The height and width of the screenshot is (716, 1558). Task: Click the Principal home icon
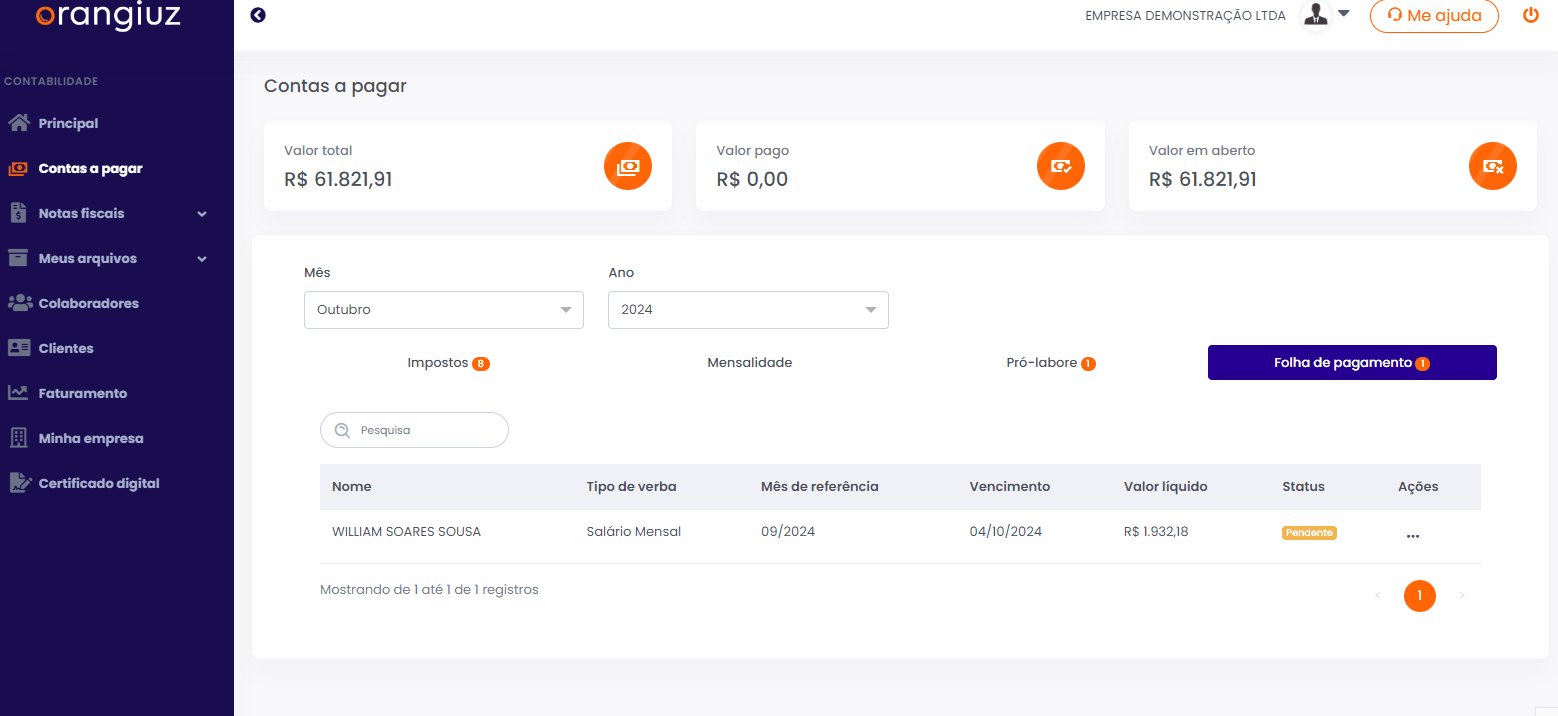click(18, 123)
